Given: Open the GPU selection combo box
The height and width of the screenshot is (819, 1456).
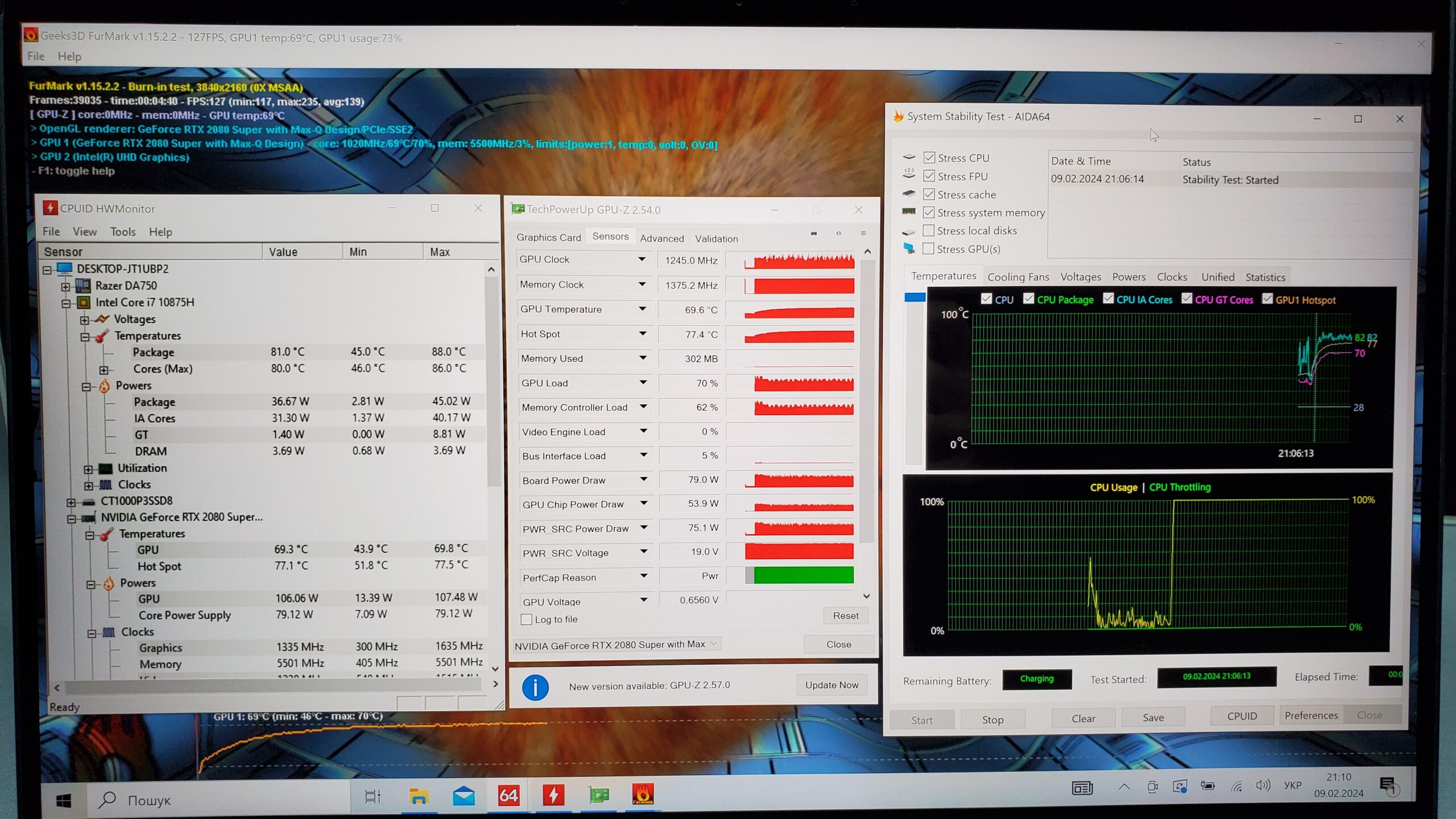Looking at the screenshot, I should [x=617, y=644].
